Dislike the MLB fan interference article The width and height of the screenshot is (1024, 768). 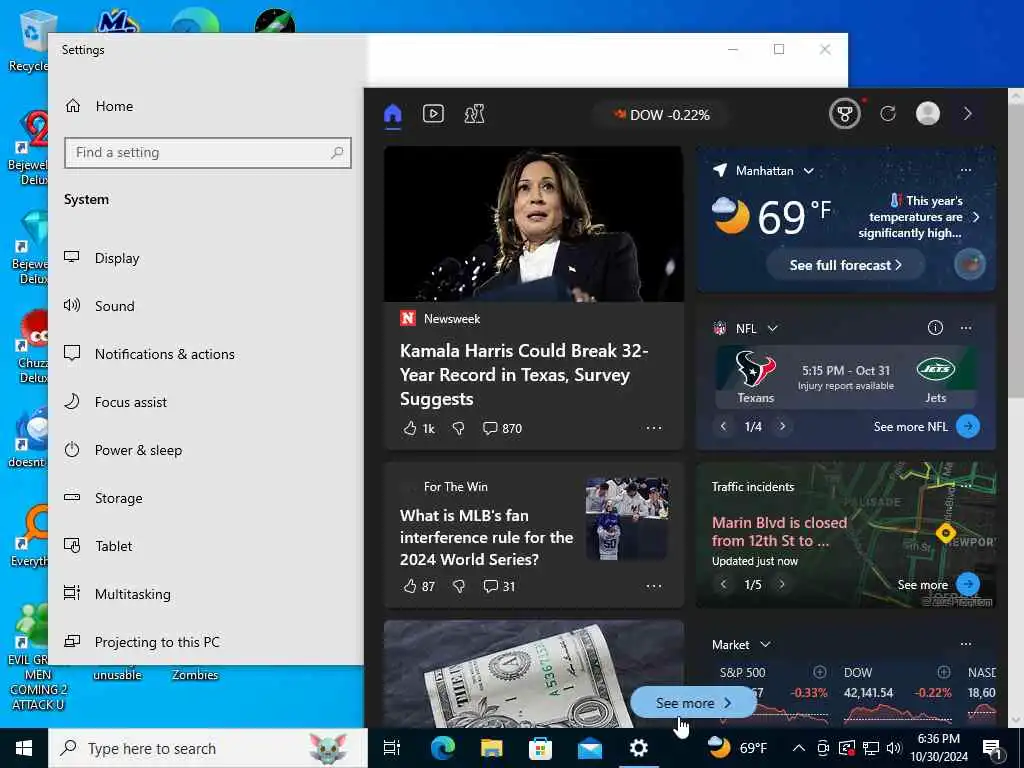pos(458,586)
